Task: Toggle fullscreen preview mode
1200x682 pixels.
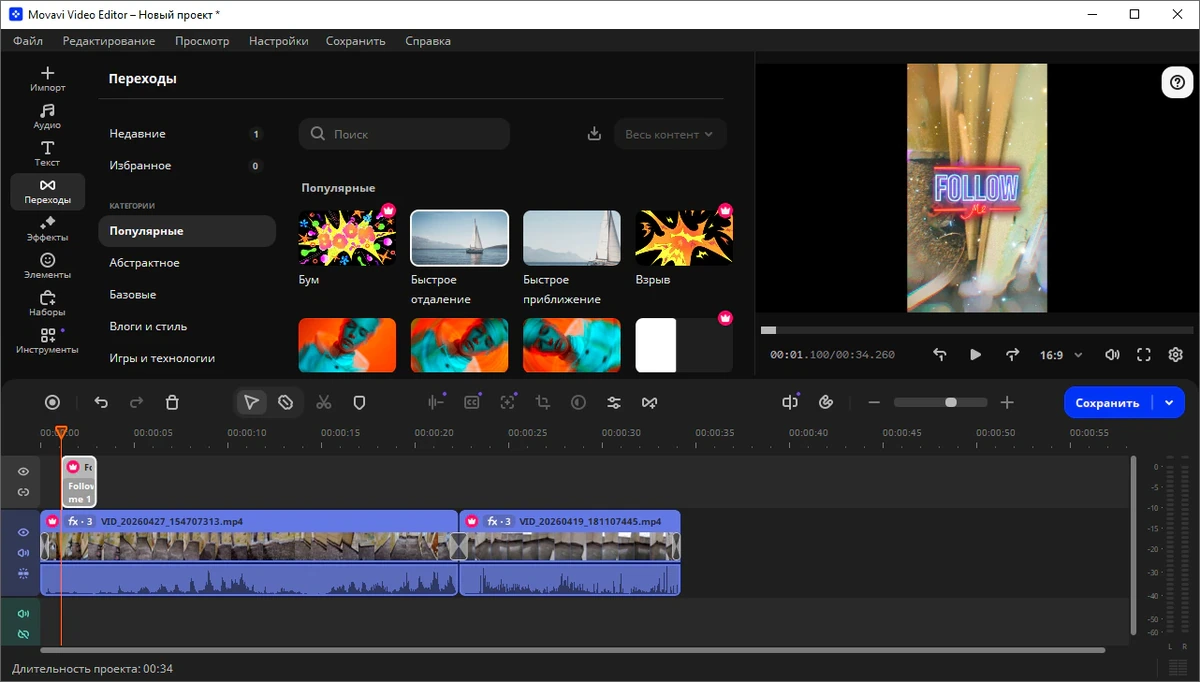Action: click(x=1144, y=355)
